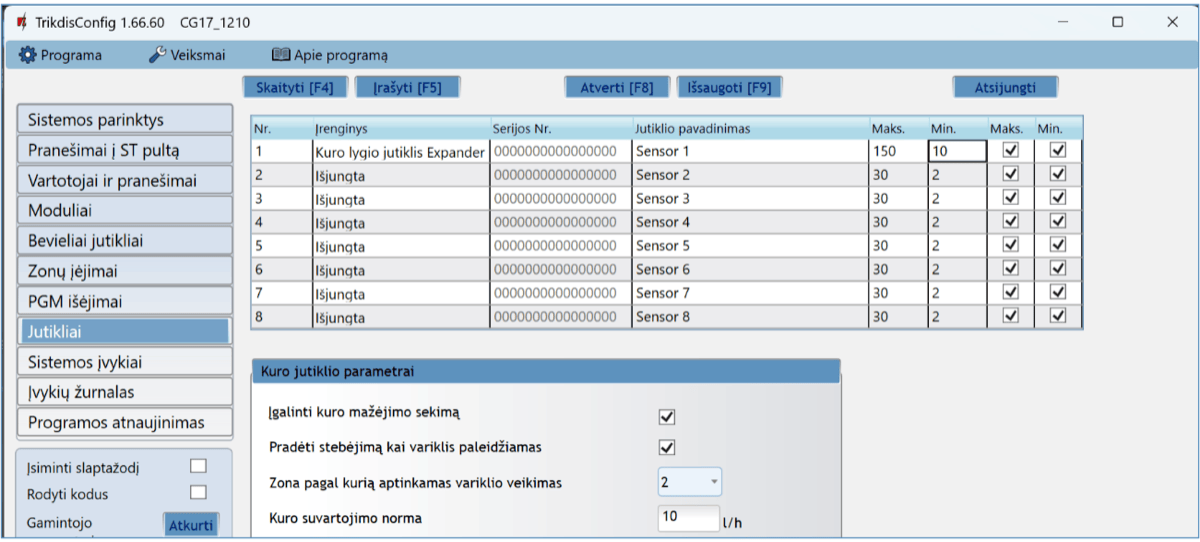Open device type cell for Sensor 2
Image resolution: width=1200 pixels, height=542 pixels.
click(x=400, y=175)
